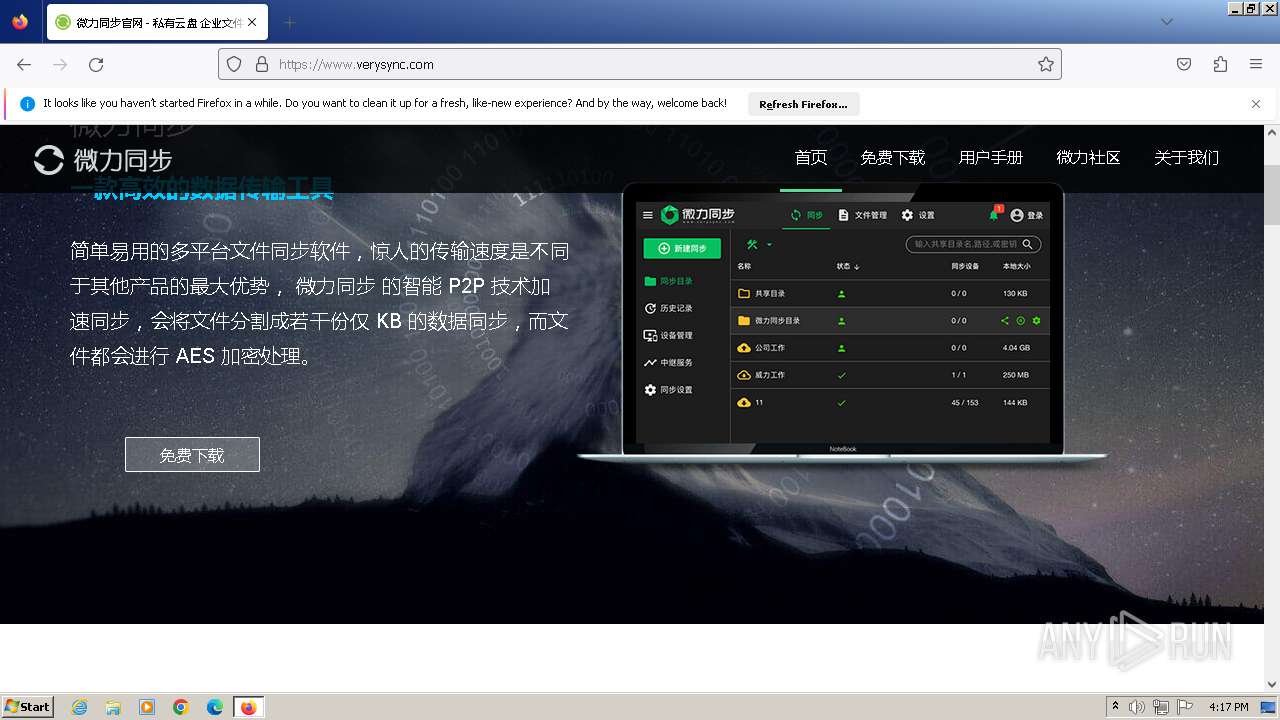Click the URL address field
Screen dimensions: 1280x720
640,64
